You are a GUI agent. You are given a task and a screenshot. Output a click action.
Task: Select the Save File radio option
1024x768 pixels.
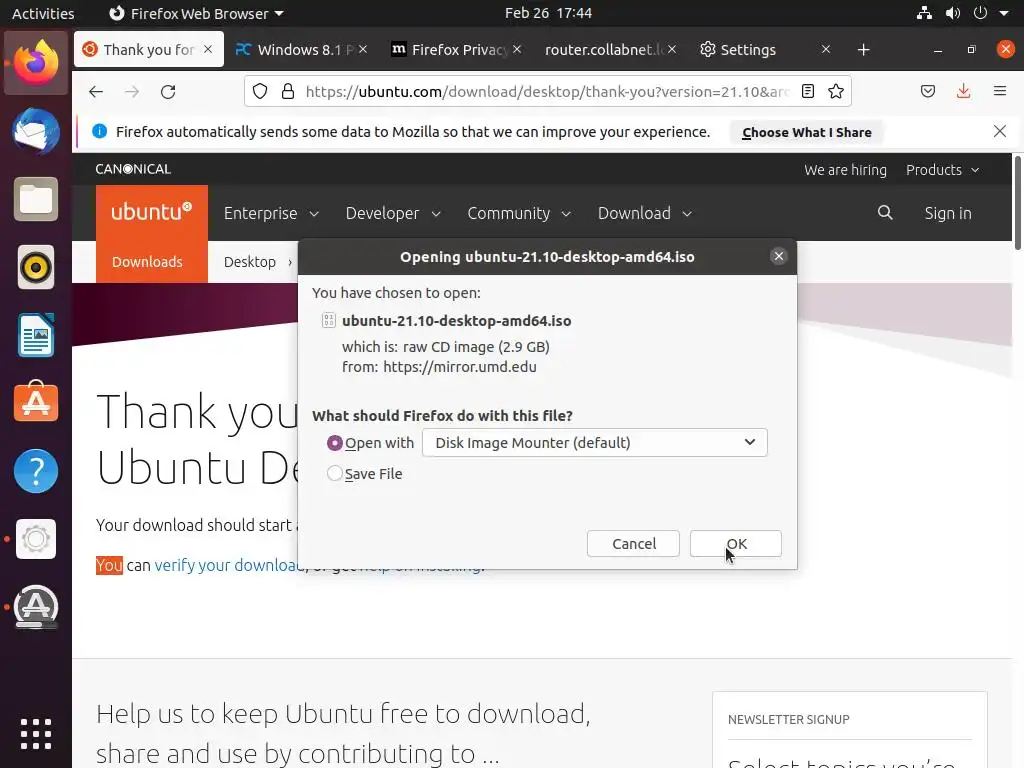click(x=334, y=473)
